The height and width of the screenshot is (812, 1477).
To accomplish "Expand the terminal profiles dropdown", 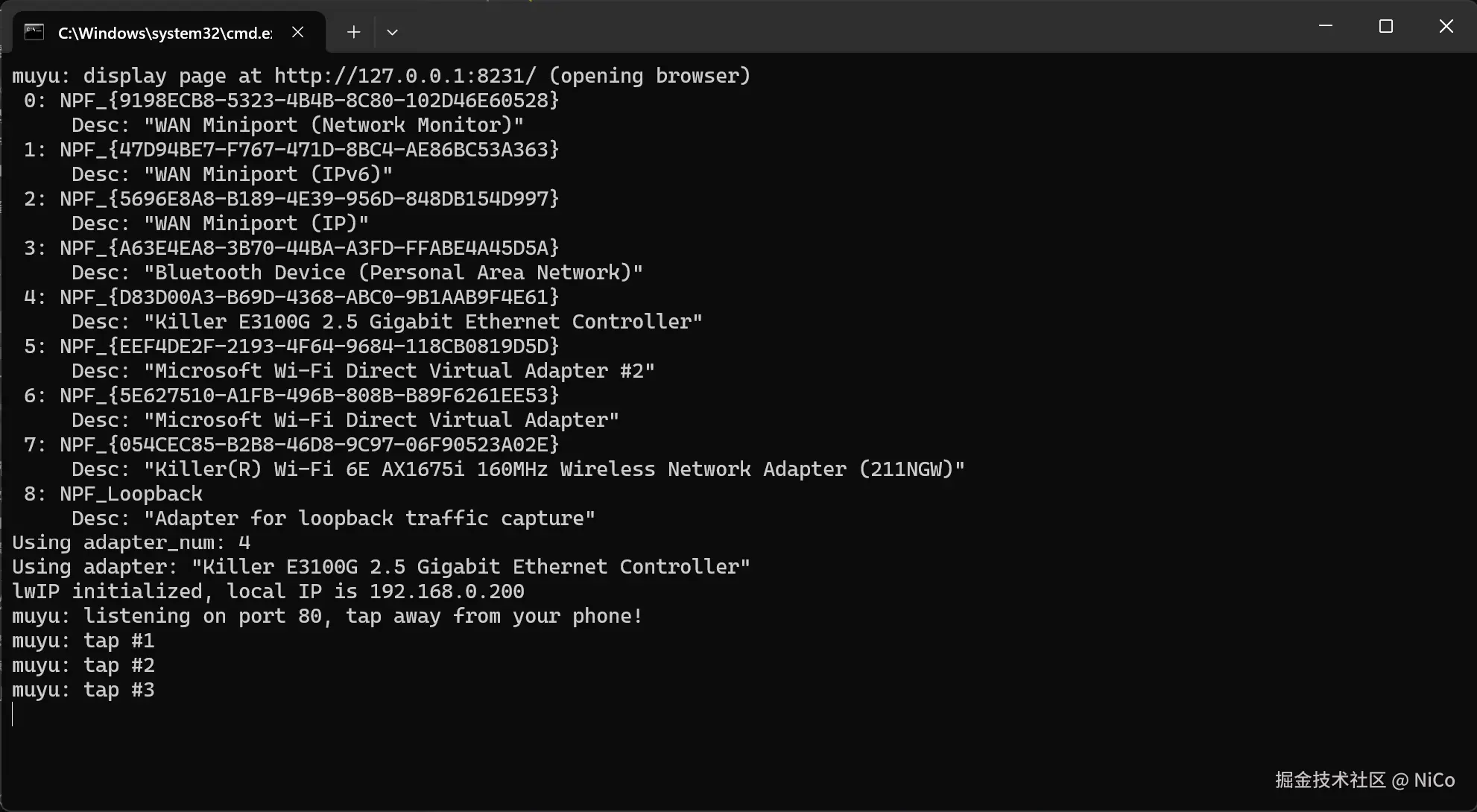I will (x=392, y=32).
